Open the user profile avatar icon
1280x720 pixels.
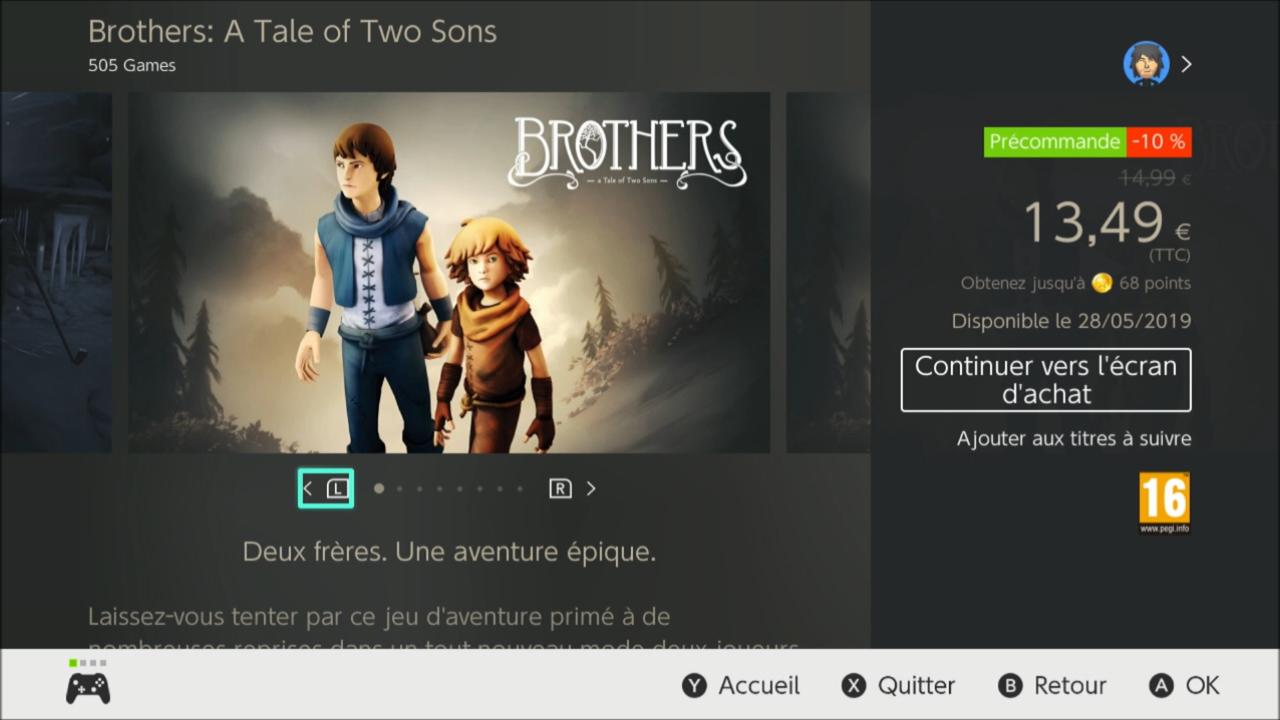pyautogui.click(x=1146, y=64)
